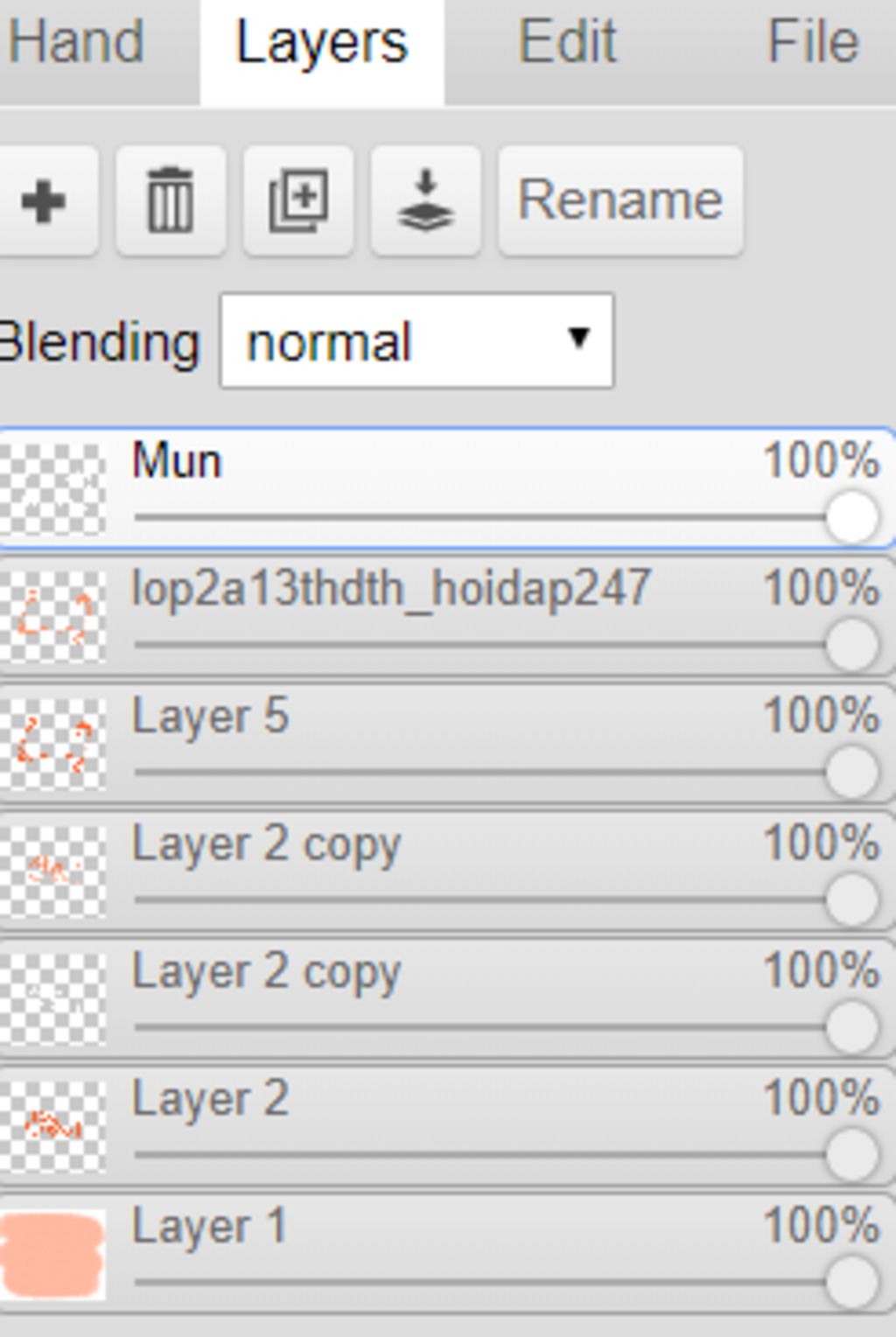The image size is (896, 1337).
Task: Click the Layer 2 thumbnail preview
Action: point(52,1126)
